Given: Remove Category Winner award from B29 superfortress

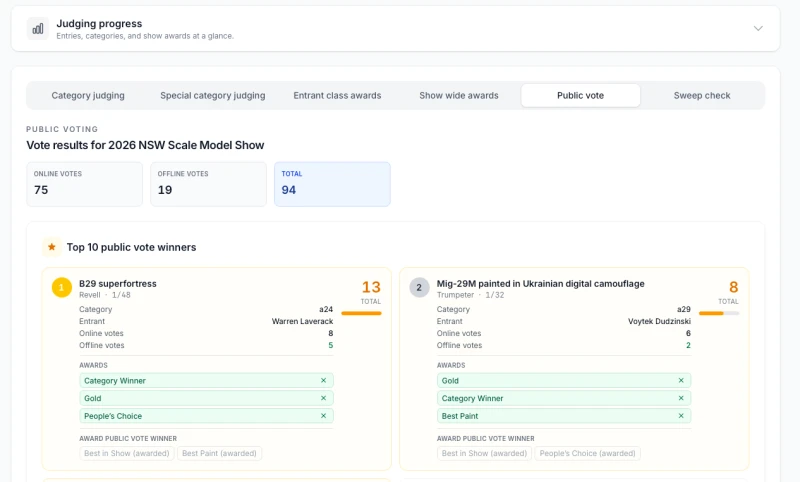Looking at the screenshot, I should point(323,380).
